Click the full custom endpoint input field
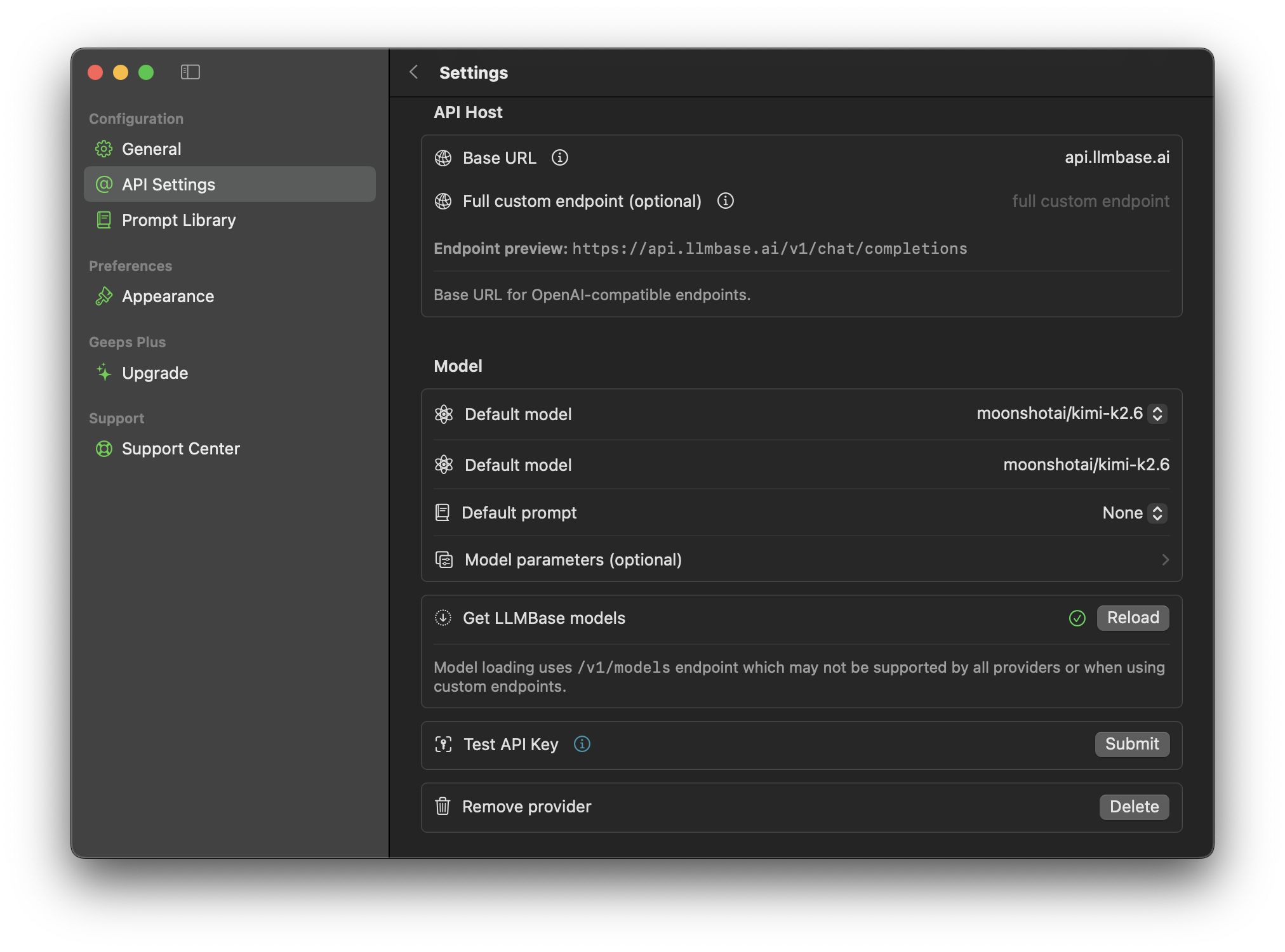Viewport: 1285px width, 952px height. [1090, 201]
